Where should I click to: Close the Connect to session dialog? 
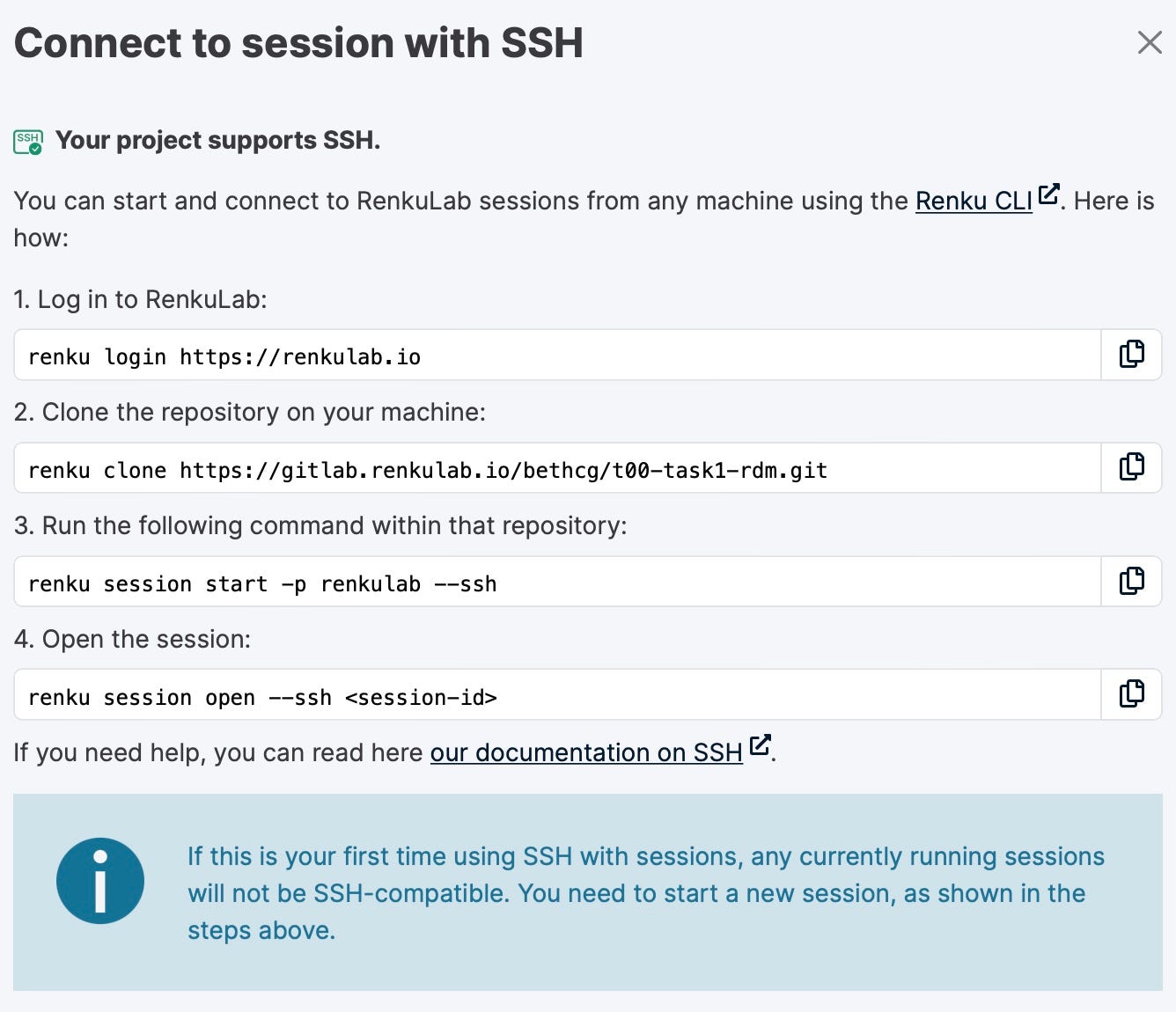(x=1149, y=42)
